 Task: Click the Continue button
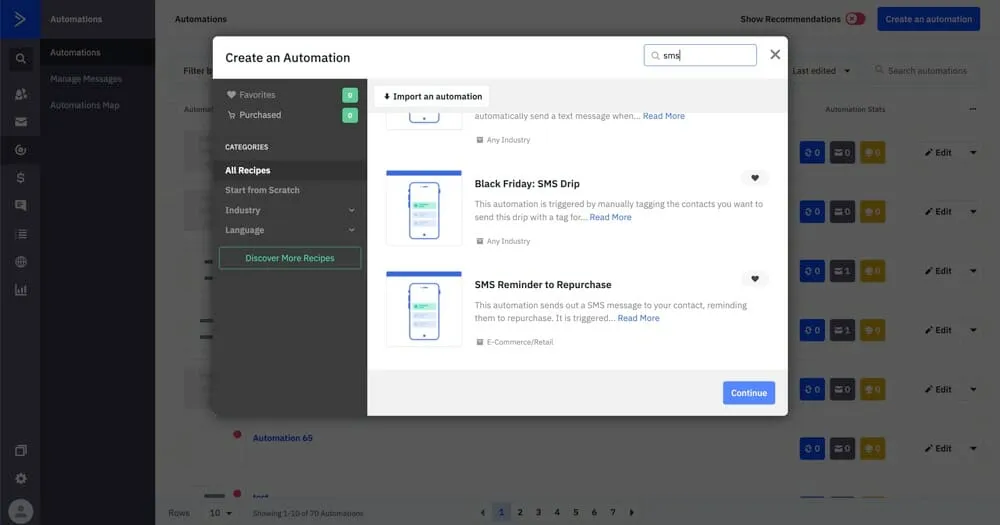(x=748, y=393)
